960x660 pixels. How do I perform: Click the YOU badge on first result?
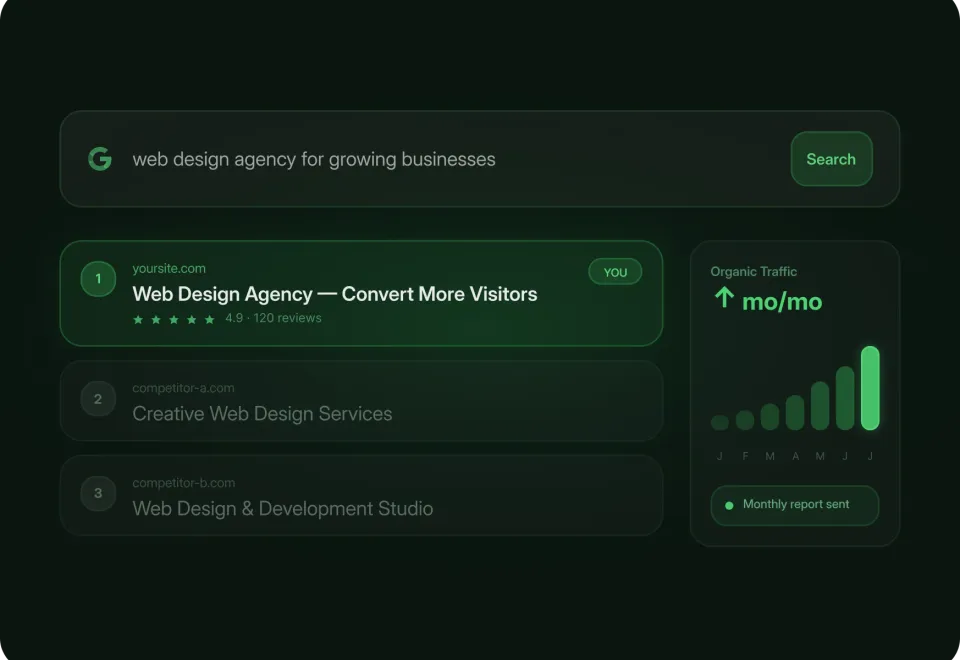(615, 272)
